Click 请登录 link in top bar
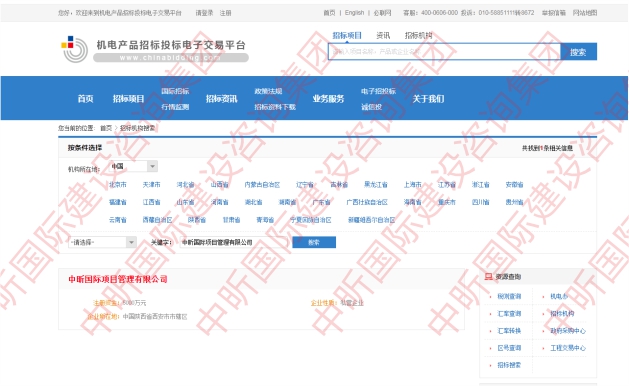 tap(205, 13)
